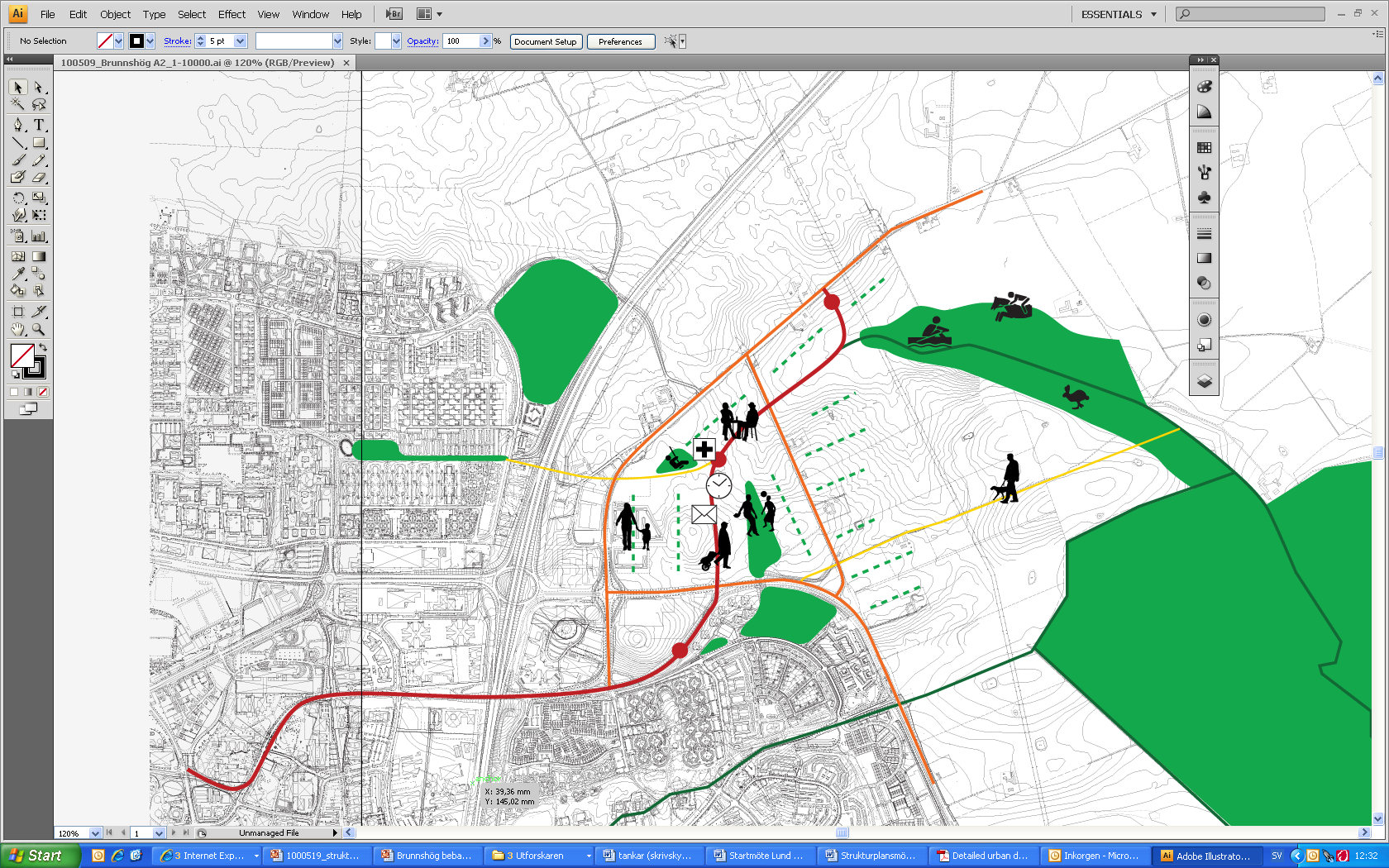
Task: Select the Gradient tool
Action: point(38,256)
